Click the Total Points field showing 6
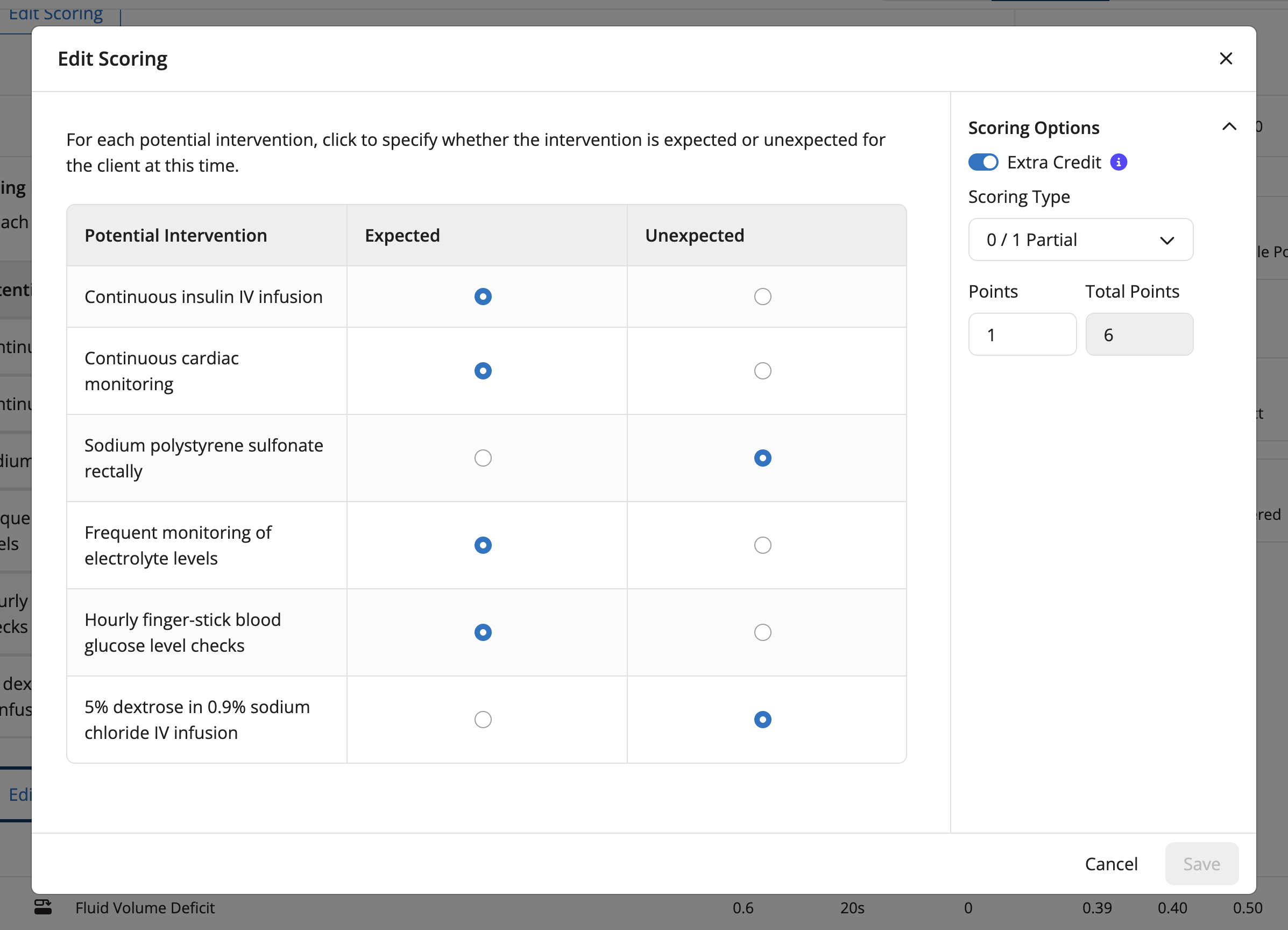1288x930 pixels. [x=1139, y=335]
